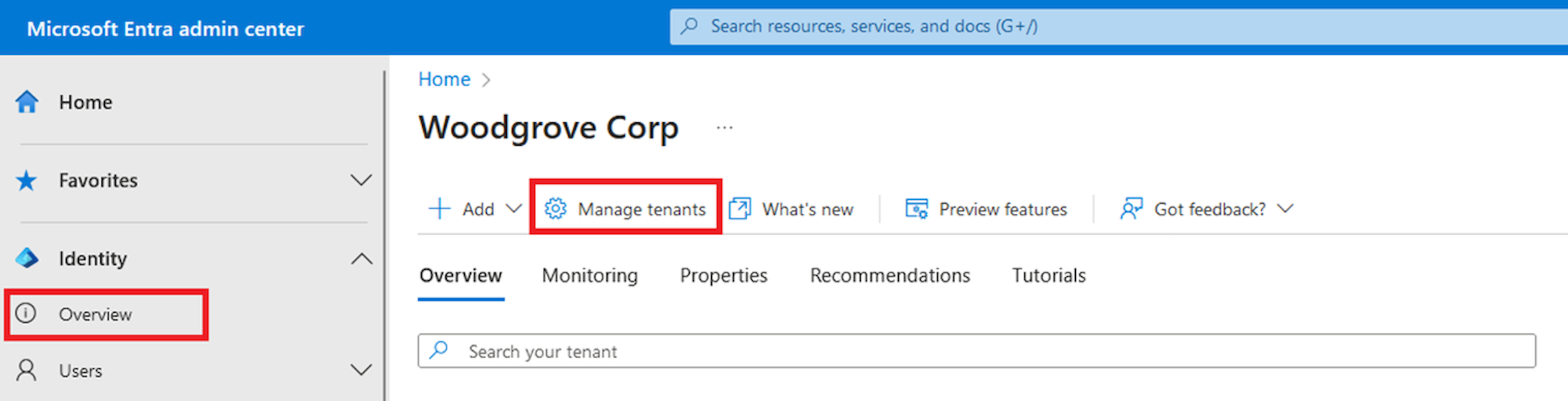The width and height of the screenshot is (1568, 401).
Task: Click the Favorites star icon
Action: pos(27,180)
